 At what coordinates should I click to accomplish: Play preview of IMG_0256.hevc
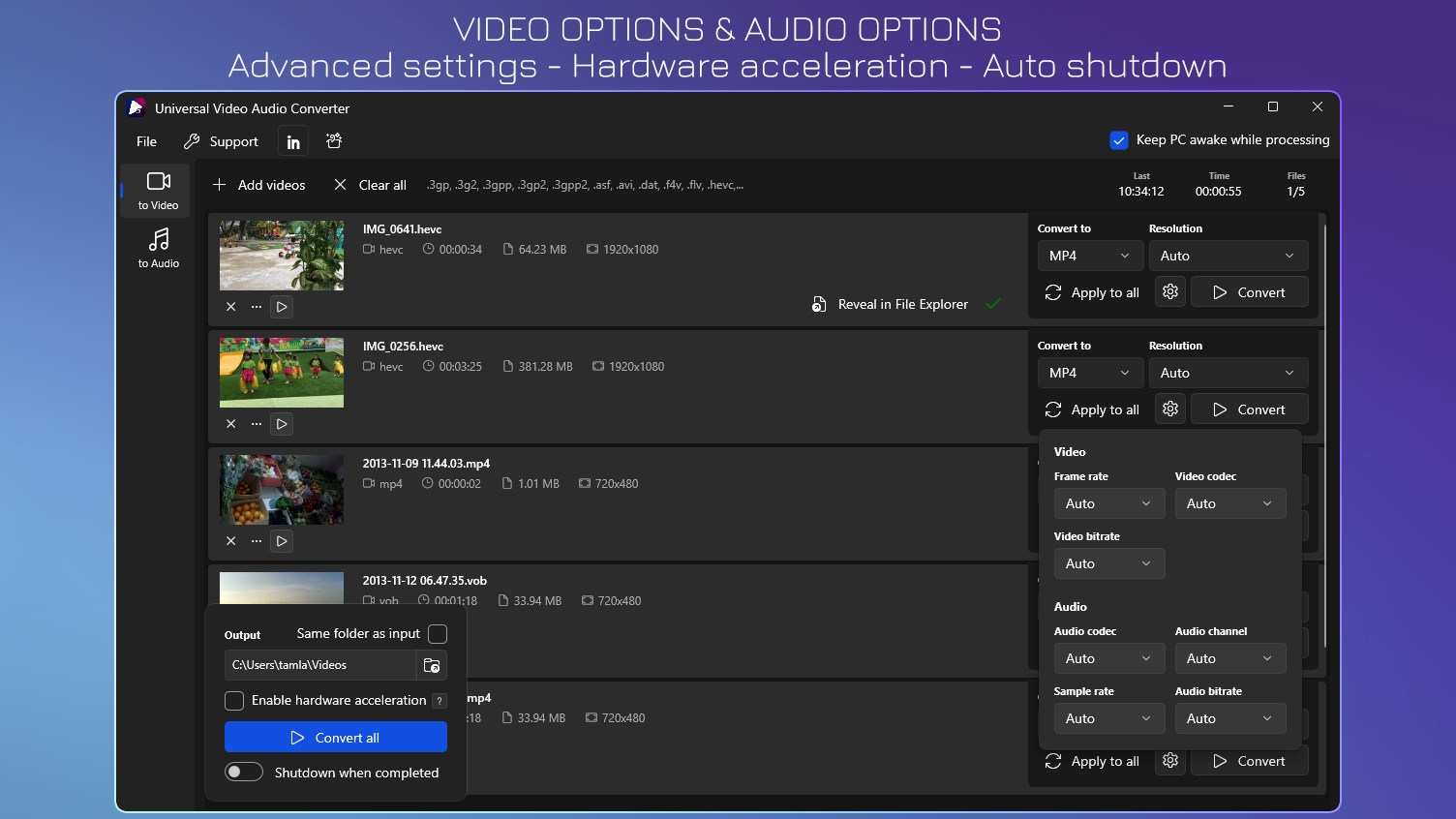(282, 424)
